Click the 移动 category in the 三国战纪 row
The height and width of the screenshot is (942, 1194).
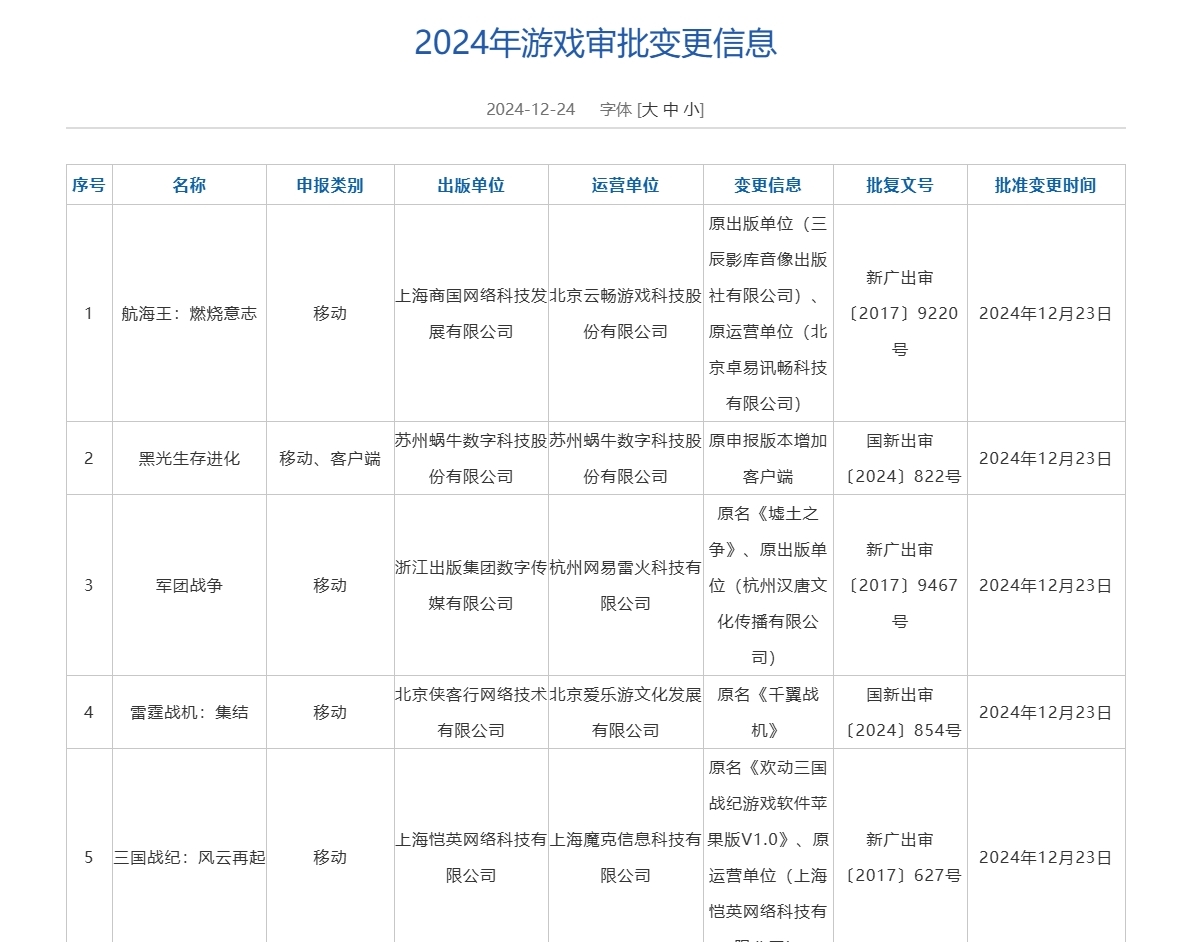[x=330, y=857]
